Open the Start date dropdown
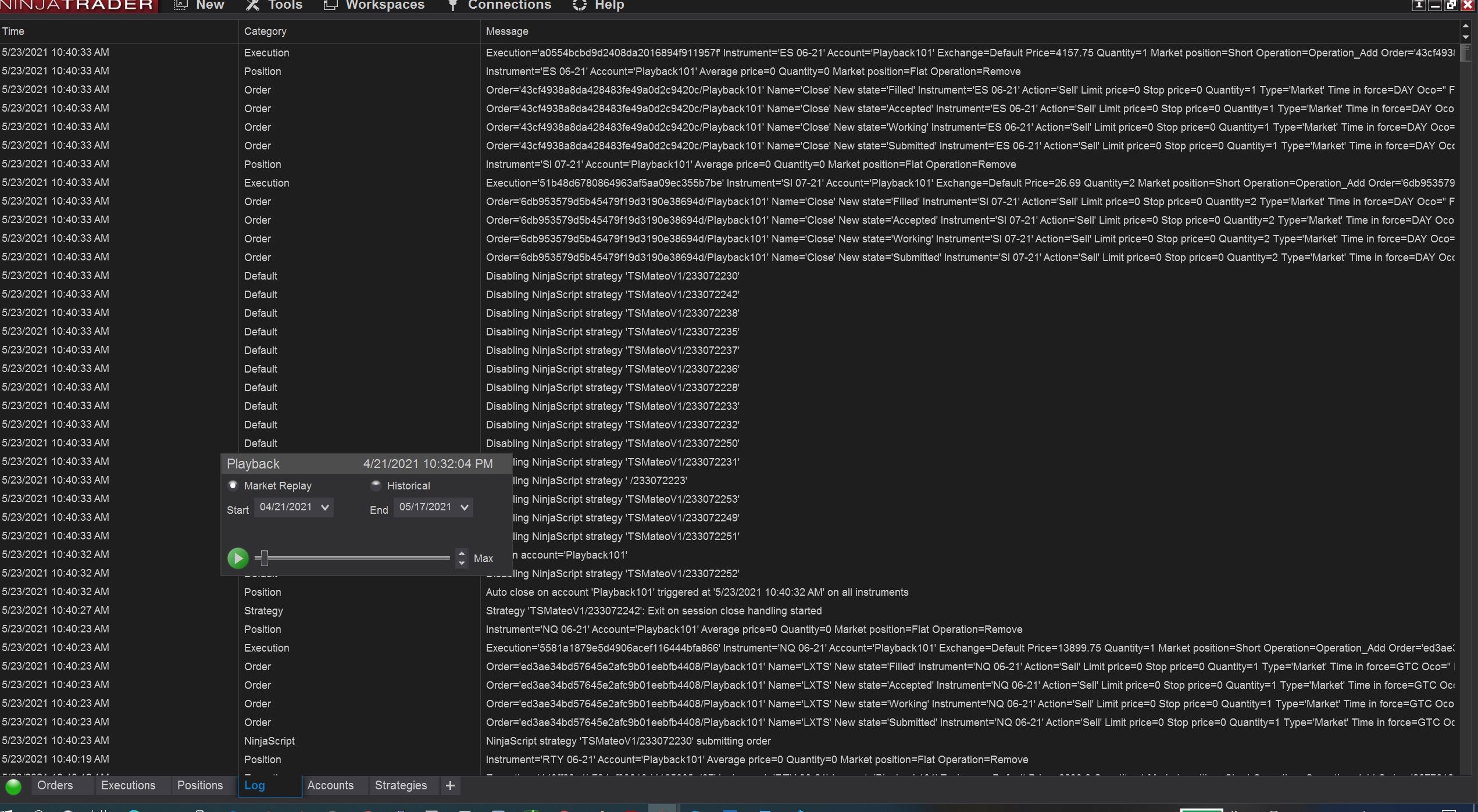This screenshot has width=1478, height=812. [x=324, y=507]
